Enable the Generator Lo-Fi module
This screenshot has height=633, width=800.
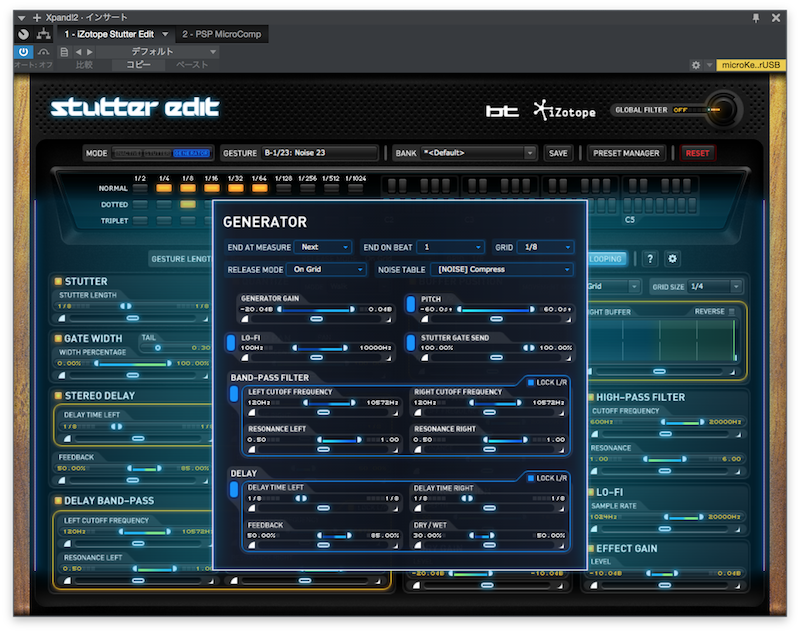(231, 343)
